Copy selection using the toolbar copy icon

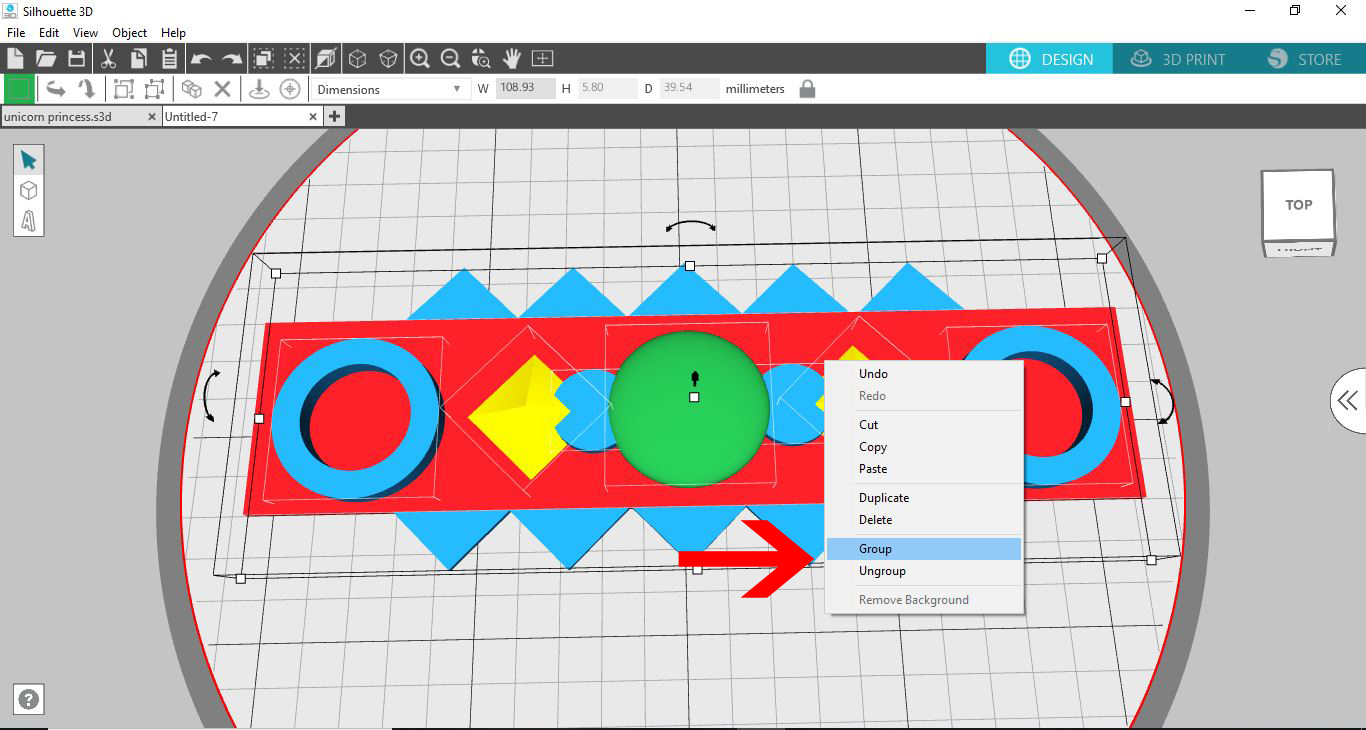139,58
